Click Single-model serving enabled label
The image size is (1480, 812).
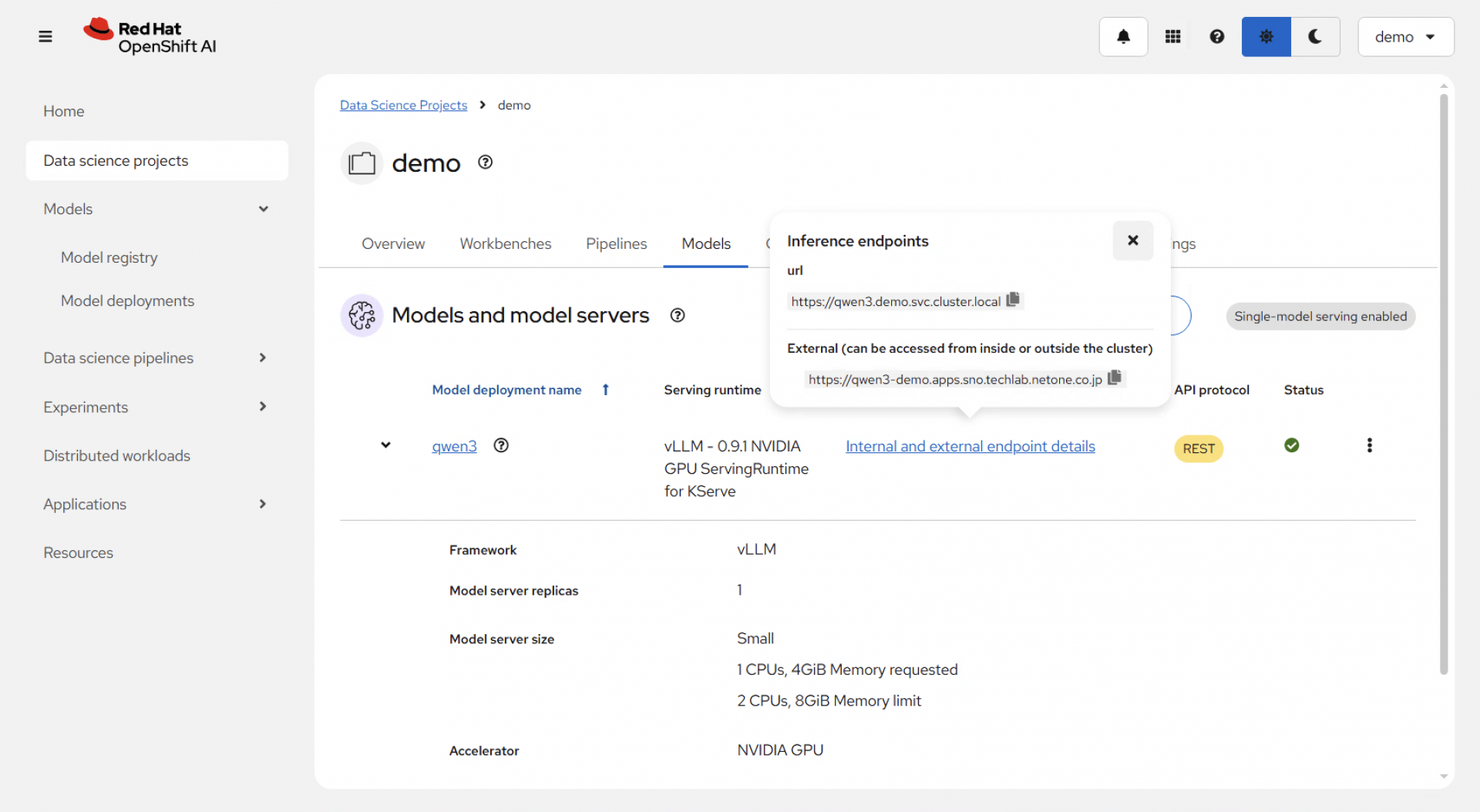[1320, 316]
